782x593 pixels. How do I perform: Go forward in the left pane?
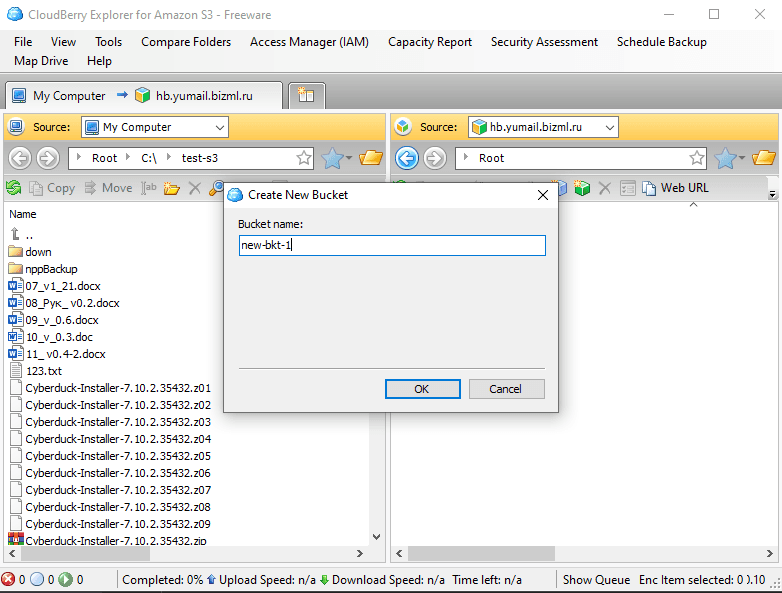click(47, 159)
